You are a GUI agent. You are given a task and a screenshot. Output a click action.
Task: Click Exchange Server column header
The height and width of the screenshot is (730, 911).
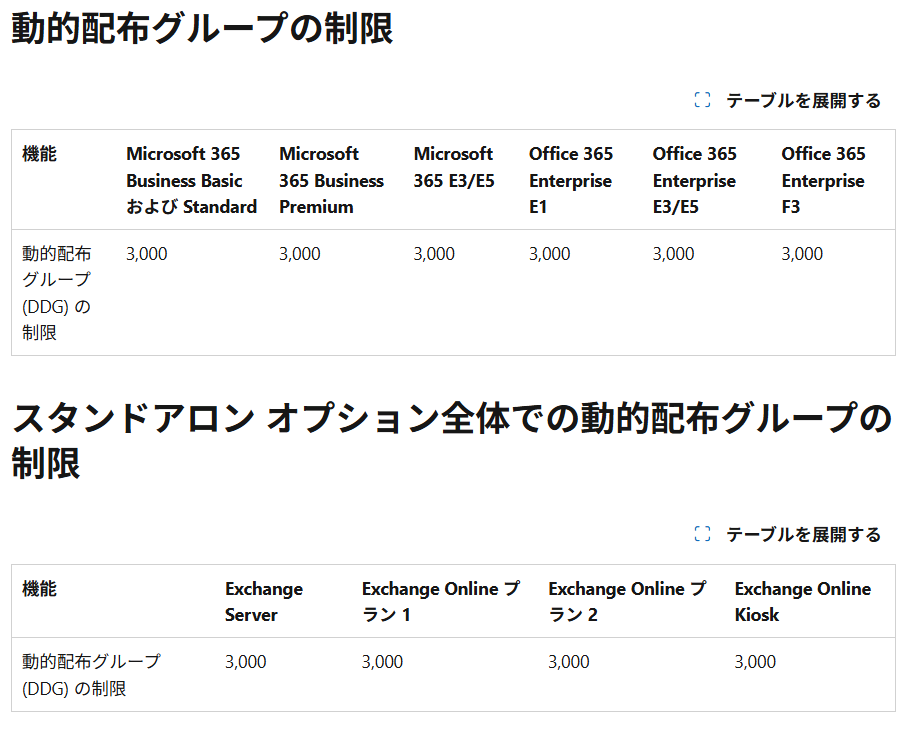(x=264, y=602)
